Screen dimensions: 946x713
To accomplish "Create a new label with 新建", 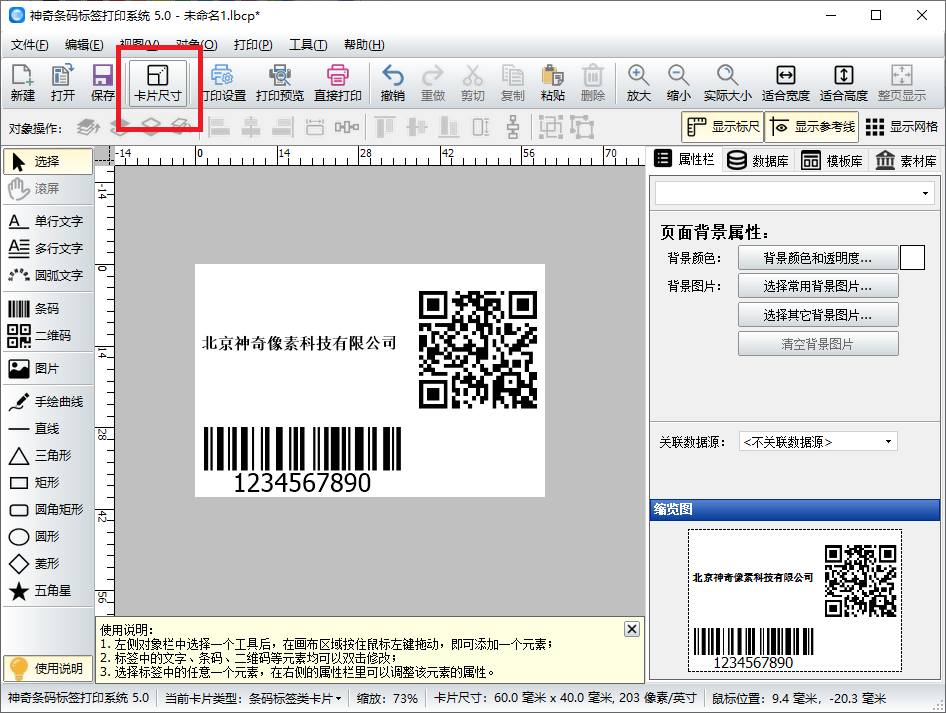I will pos(23,83).
